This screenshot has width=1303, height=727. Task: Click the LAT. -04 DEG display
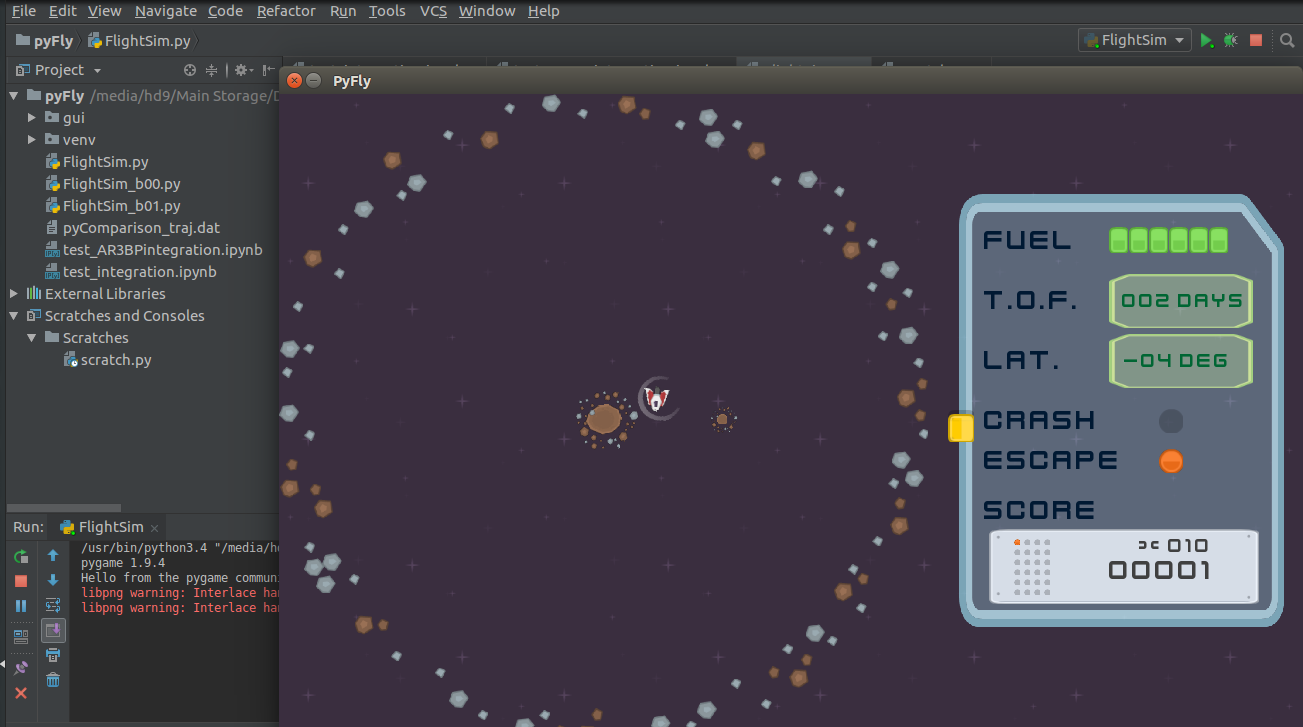tap(1181, 361)
